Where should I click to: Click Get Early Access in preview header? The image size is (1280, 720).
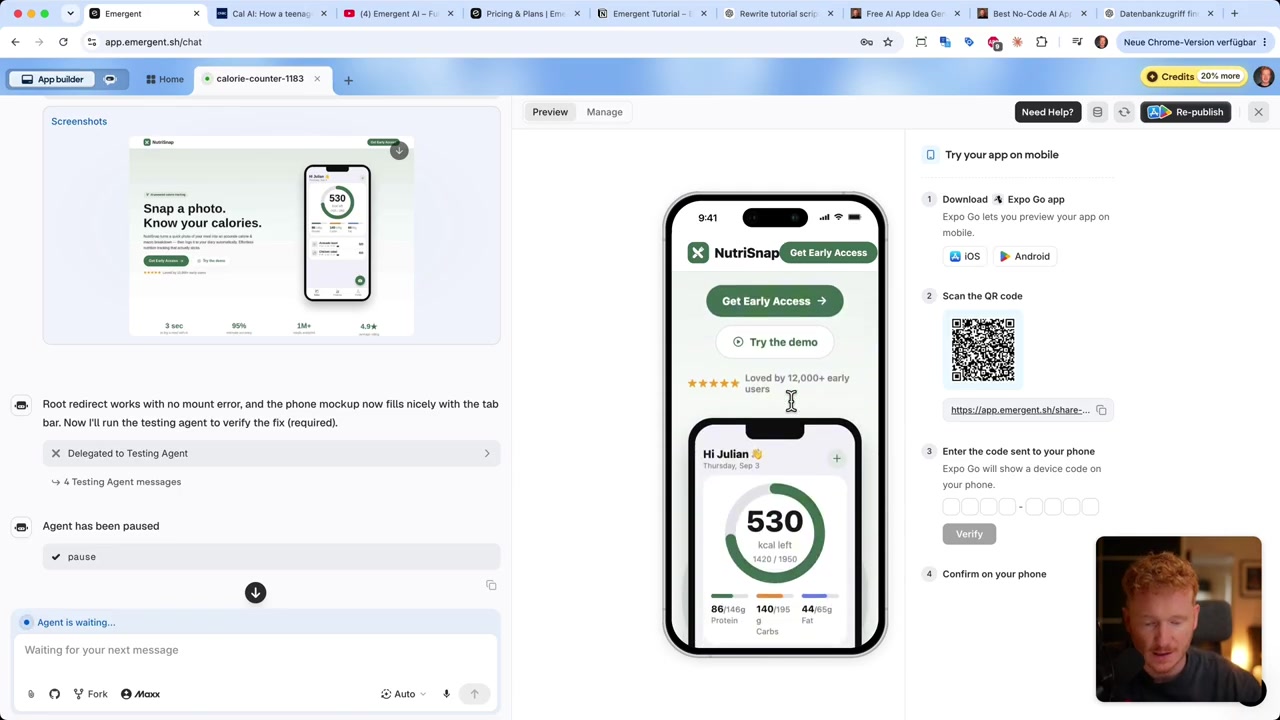click(x=828, y=253)
